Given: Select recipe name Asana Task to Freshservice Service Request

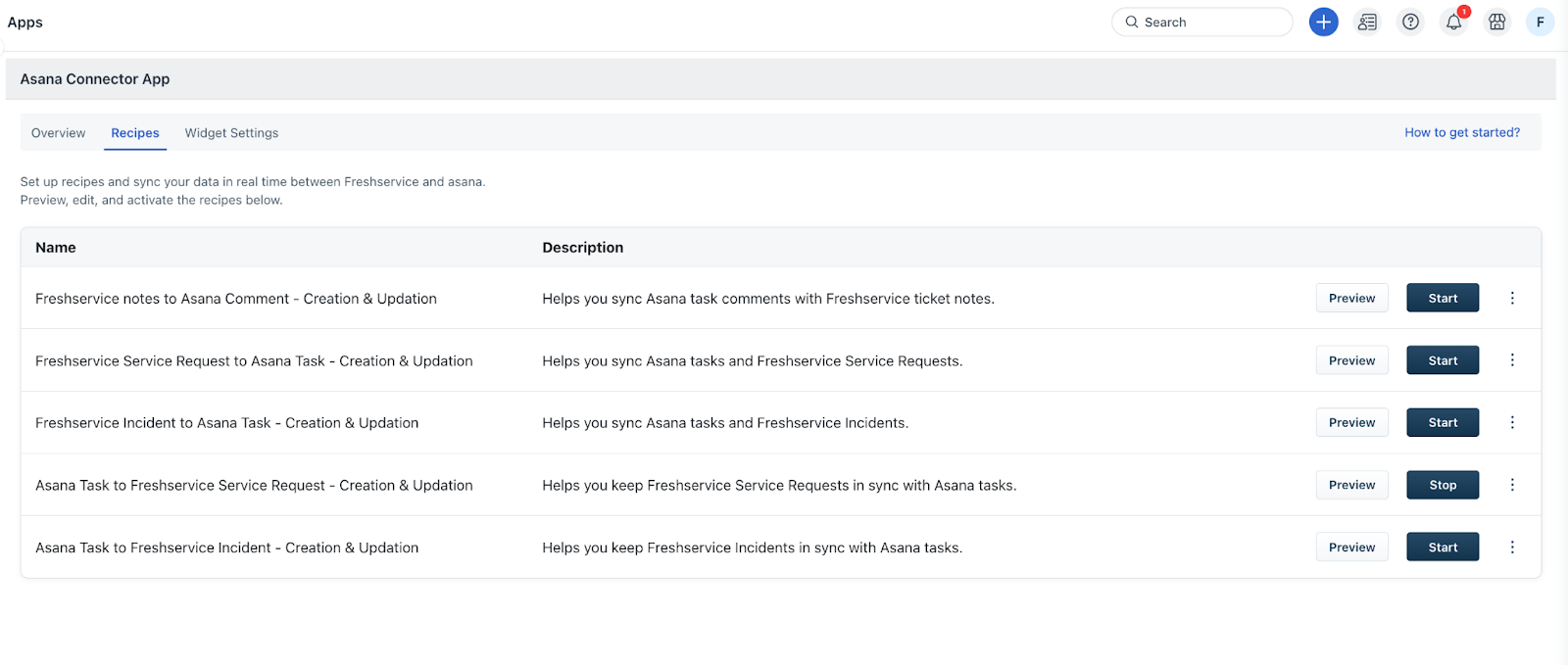Looking at the screenshot, I should pos(254,486).
